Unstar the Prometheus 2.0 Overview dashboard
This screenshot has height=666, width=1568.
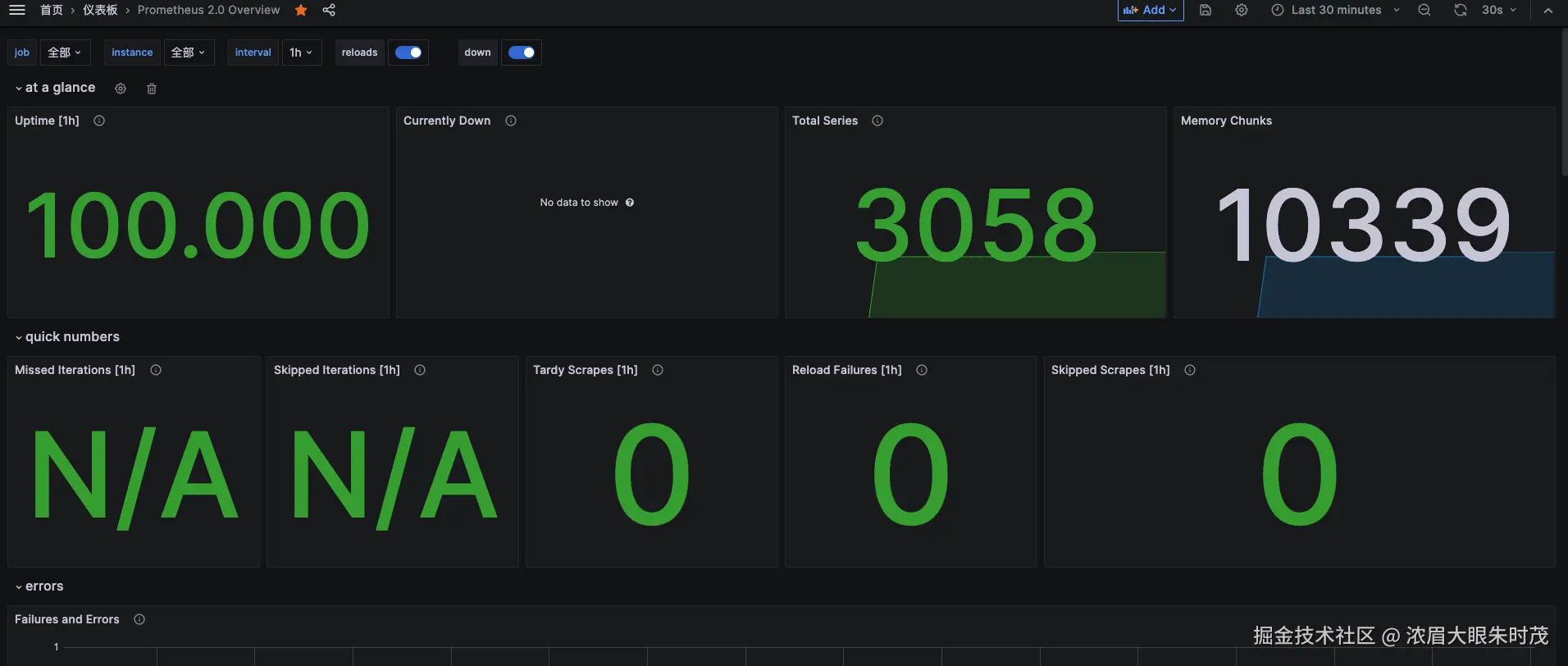301,10
